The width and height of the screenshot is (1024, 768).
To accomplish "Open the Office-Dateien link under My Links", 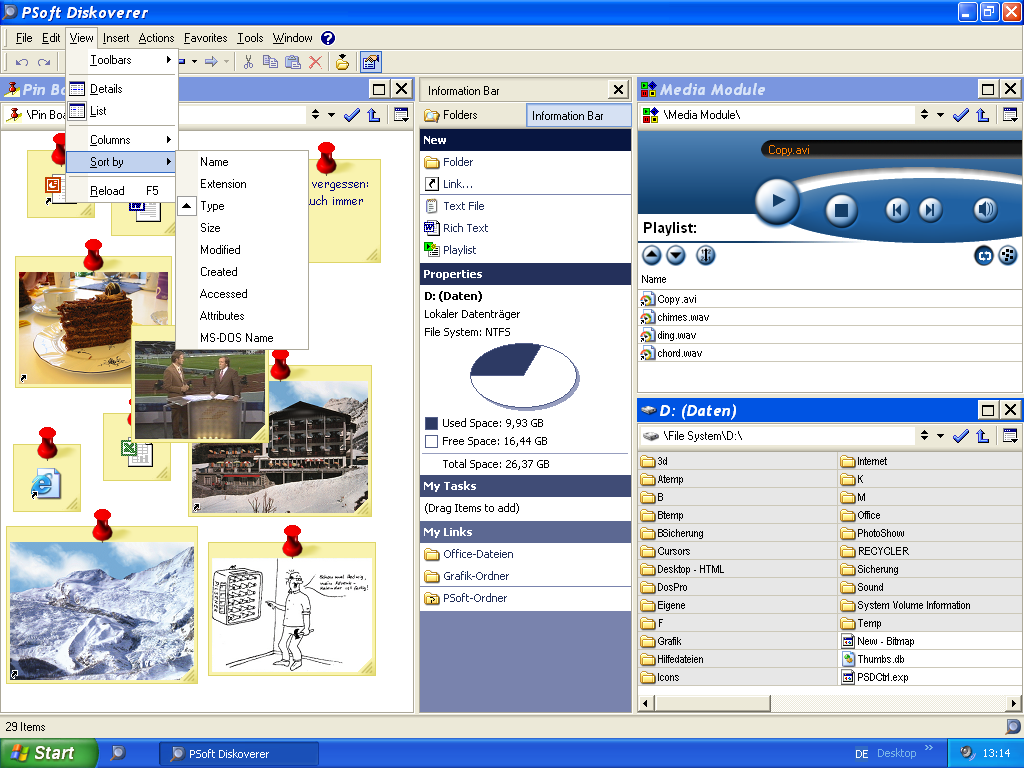I will point(478,554).
